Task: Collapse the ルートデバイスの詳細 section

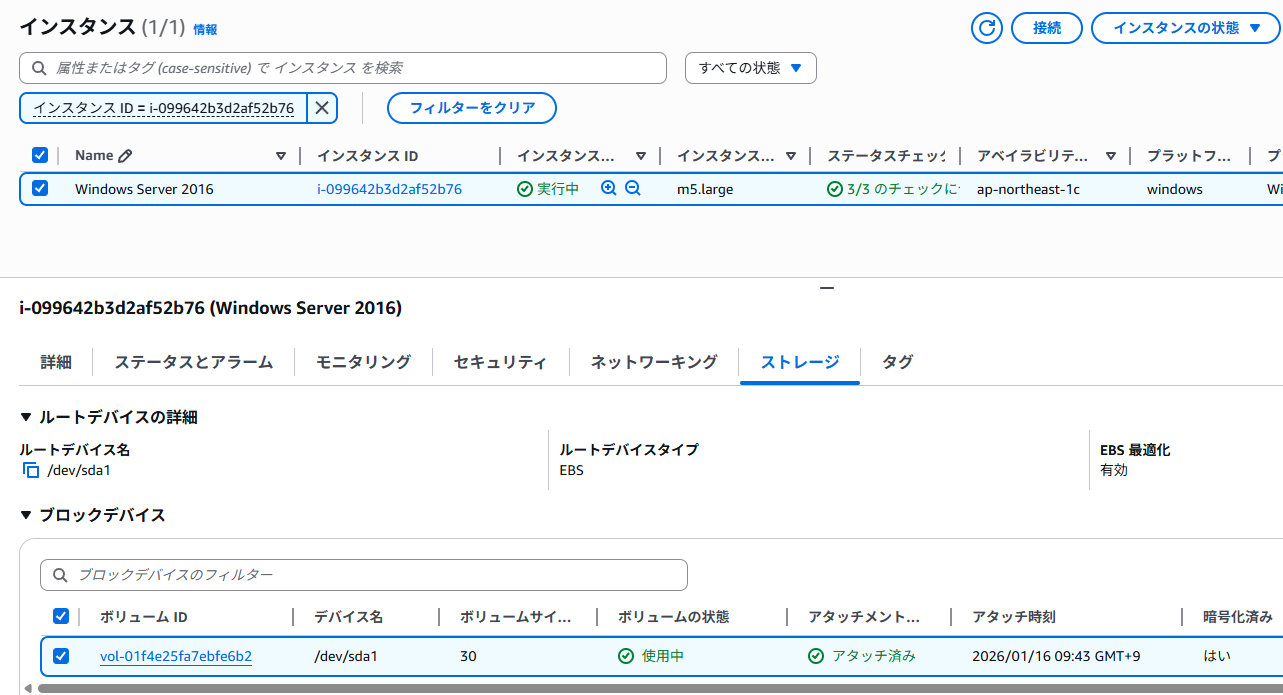Action: [x=26, y=417]
